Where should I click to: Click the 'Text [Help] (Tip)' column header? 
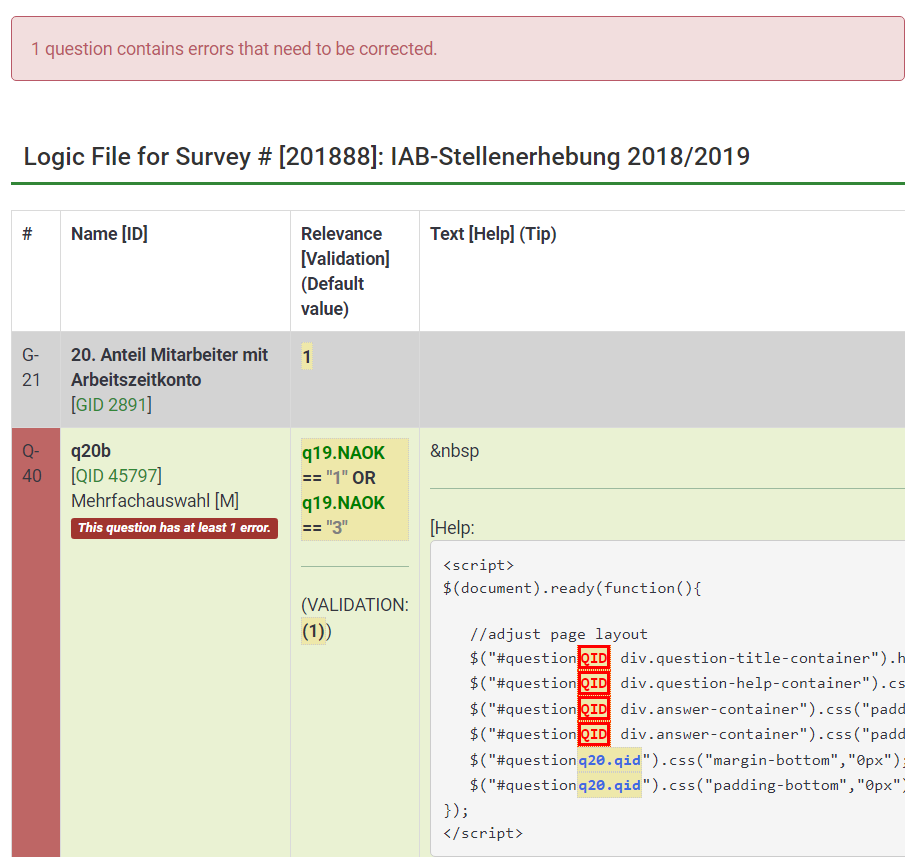(493, 234)
